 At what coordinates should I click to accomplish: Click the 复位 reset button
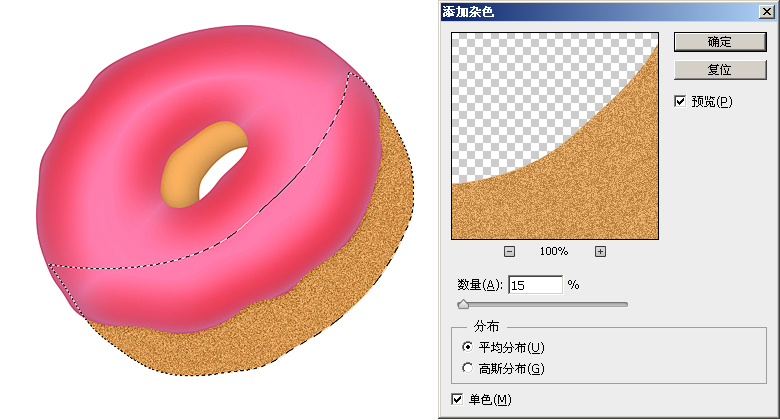point(720,70)
